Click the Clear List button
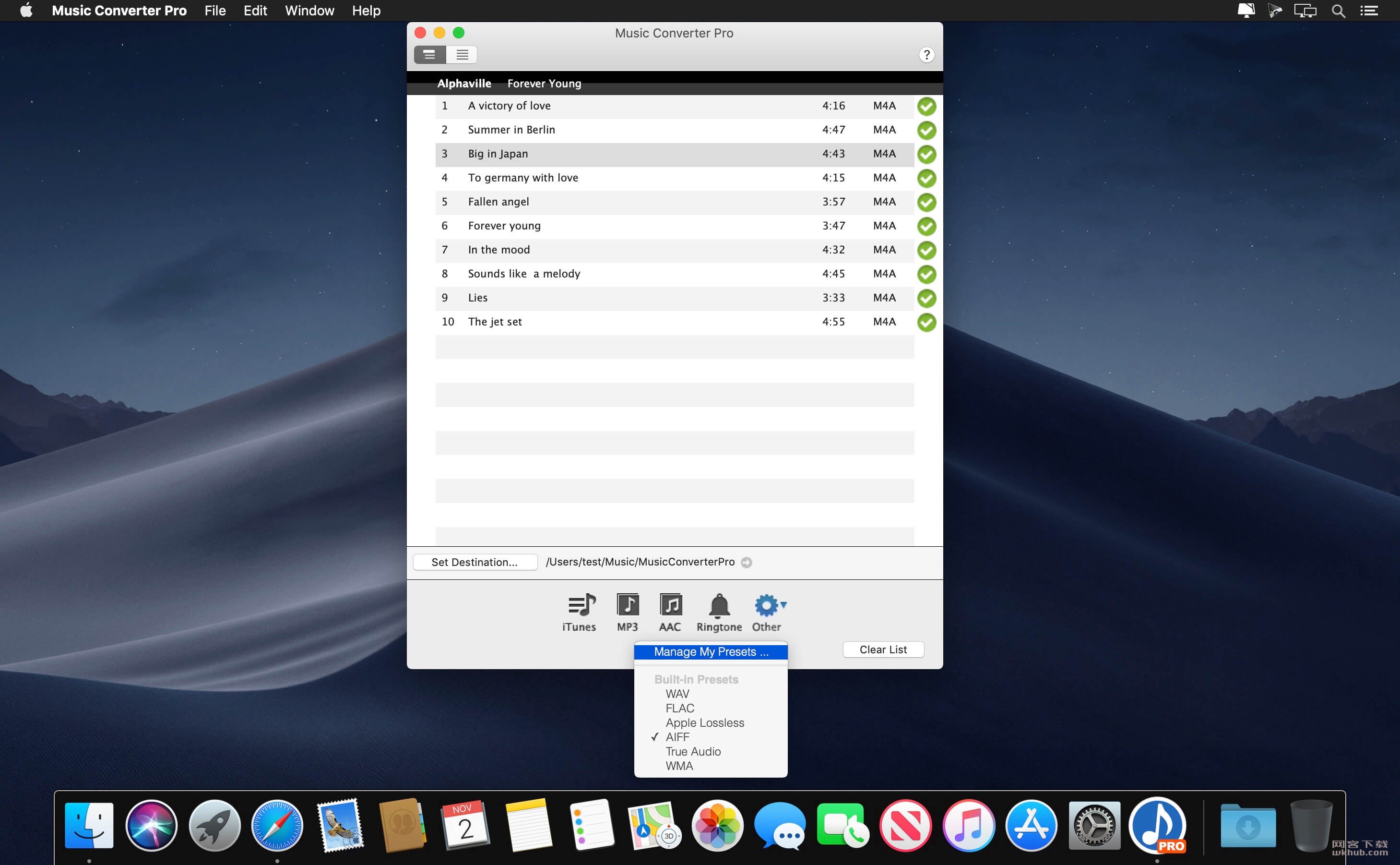1400x865 pixels. 883,649
